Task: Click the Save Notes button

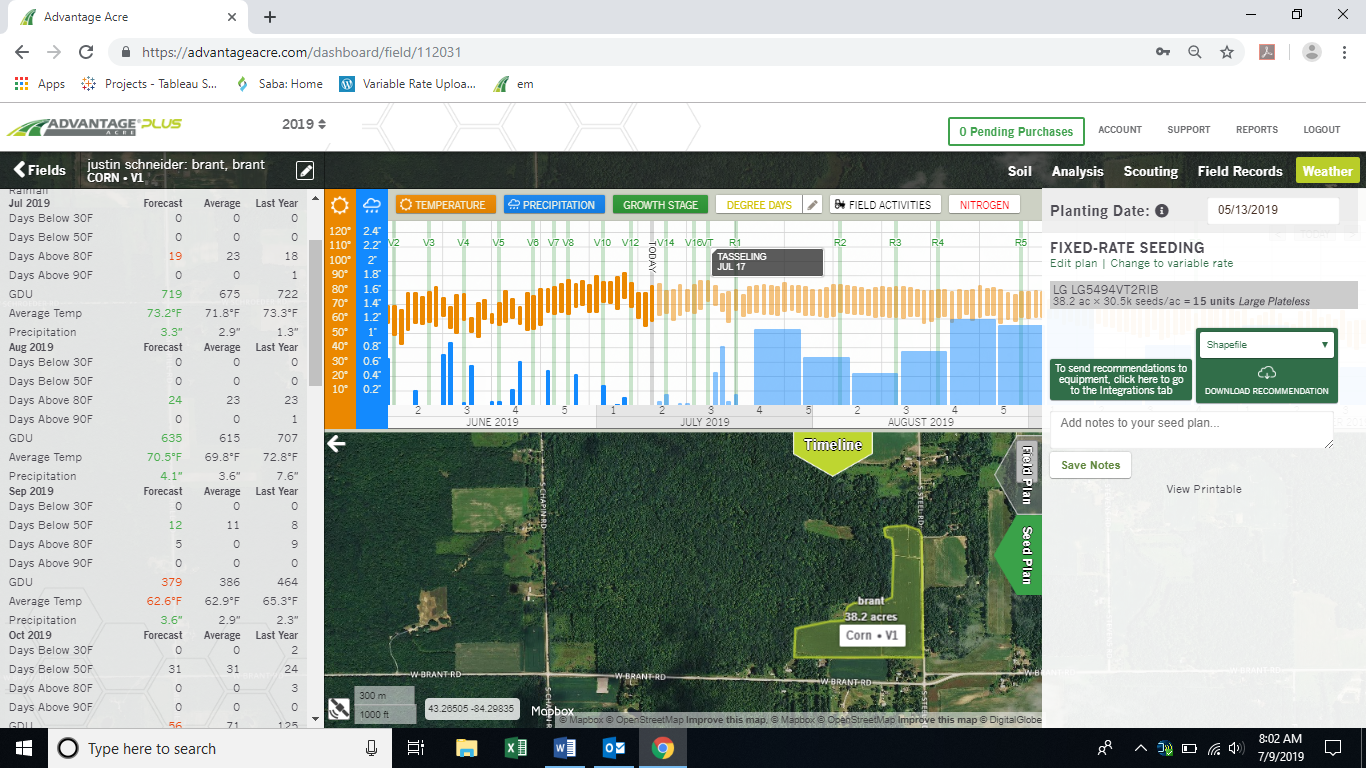Action: [1089, 464]
